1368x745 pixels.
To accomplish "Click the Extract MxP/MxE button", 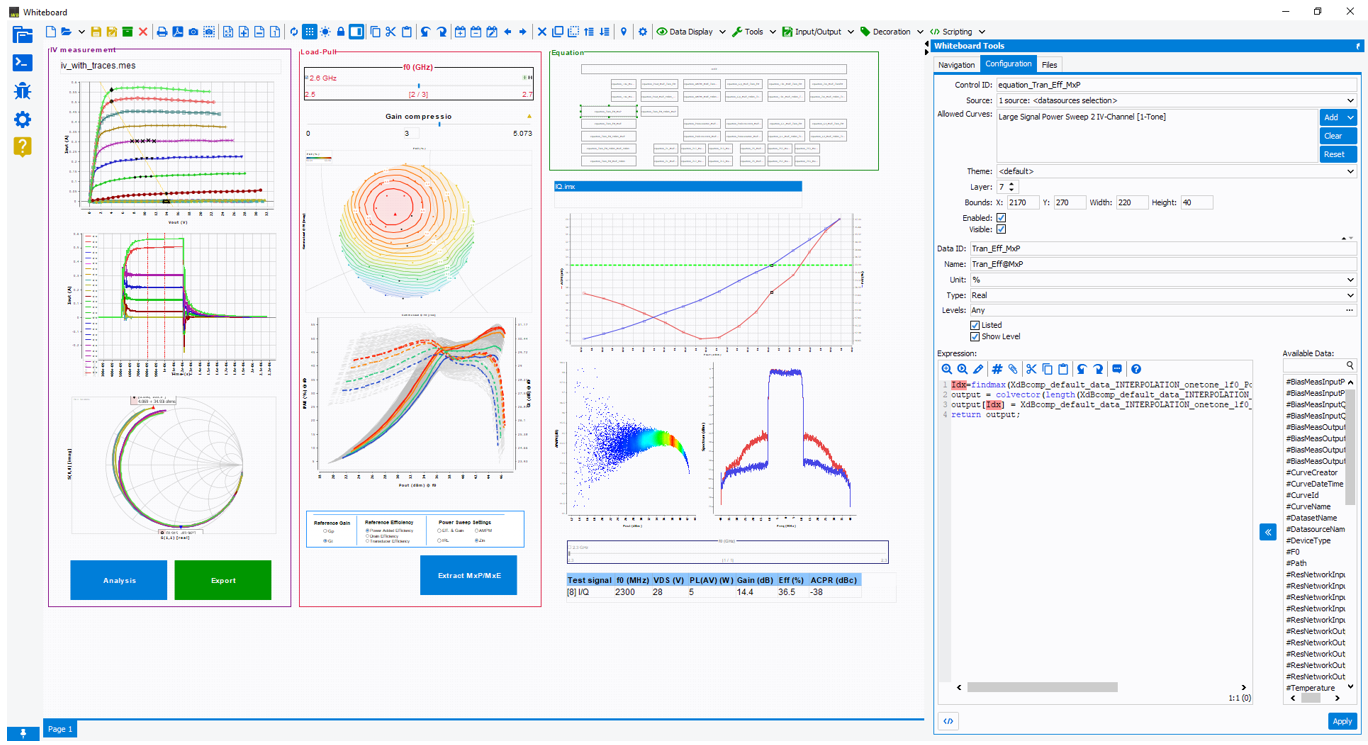I will pyautogui.click(x=469, y=575).
